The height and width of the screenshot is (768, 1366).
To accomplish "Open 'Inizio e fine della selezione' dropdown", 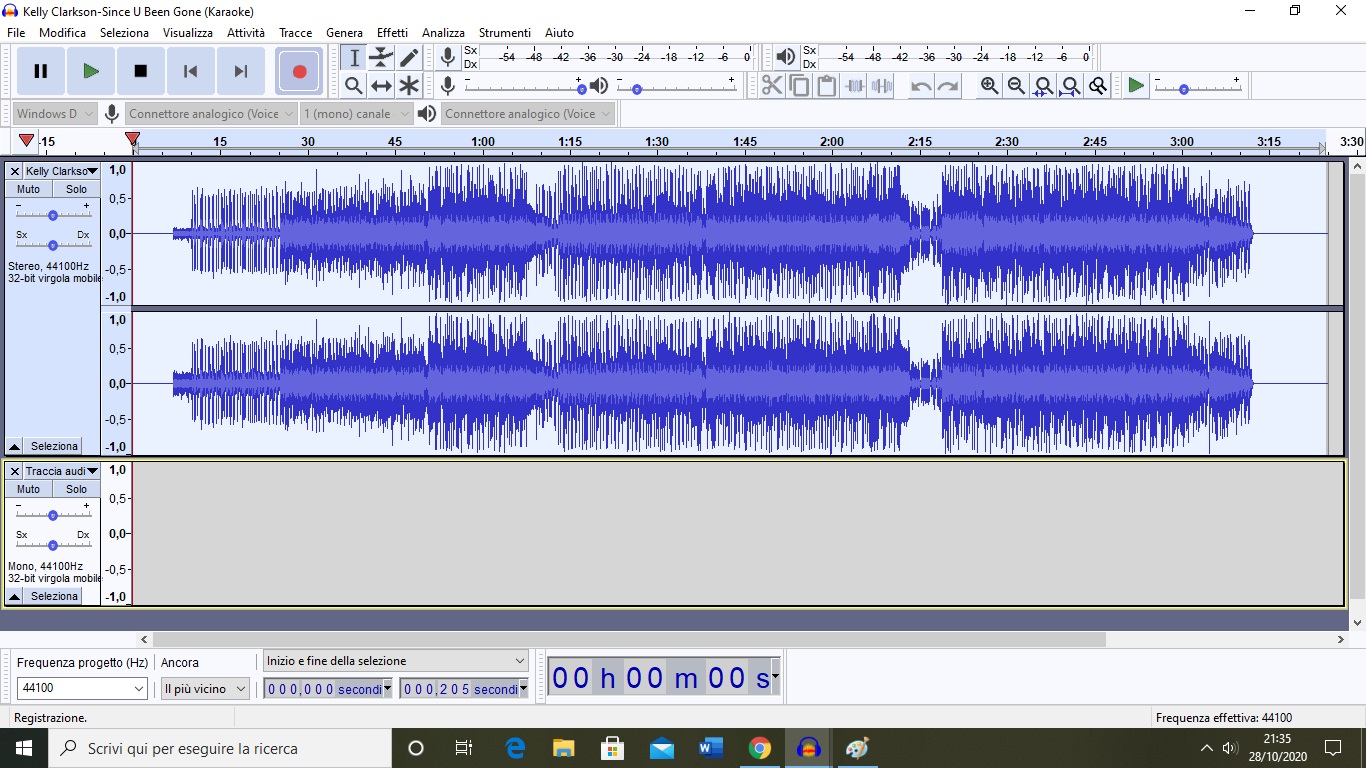I will [x=395, y=661].
